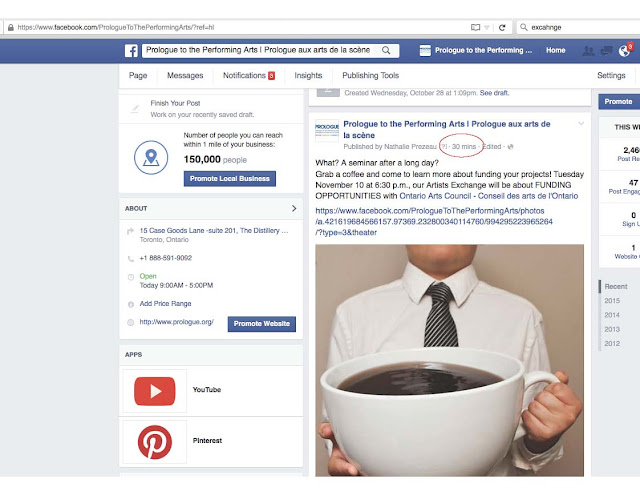
Task: Click the website globe icon beside prologue.org
Action: click(x=131, y=322)
